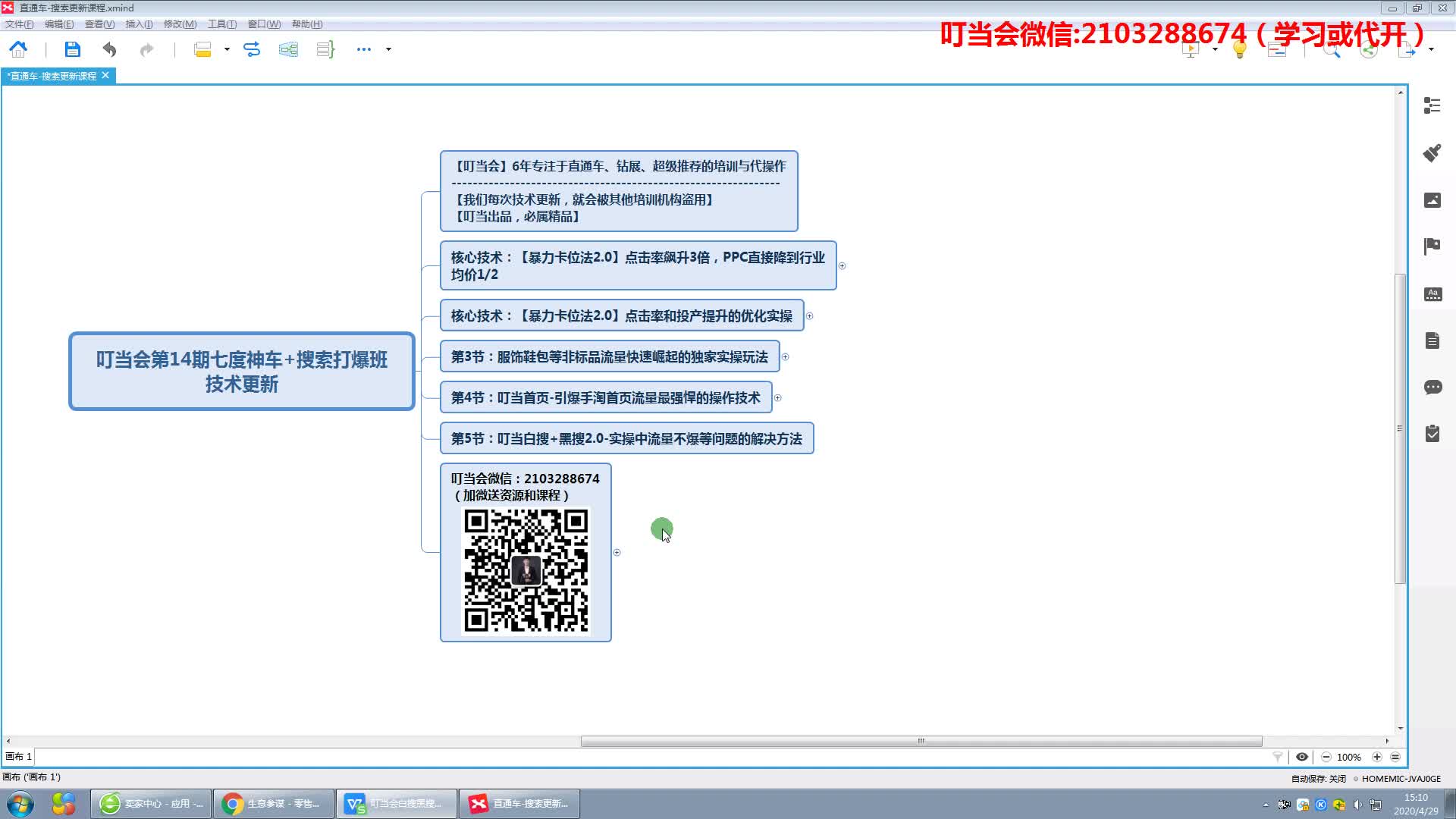Select the 【叮当会】6年专注于直通车 topic
The image size is (1456, 819).
(x=619, y=191)
